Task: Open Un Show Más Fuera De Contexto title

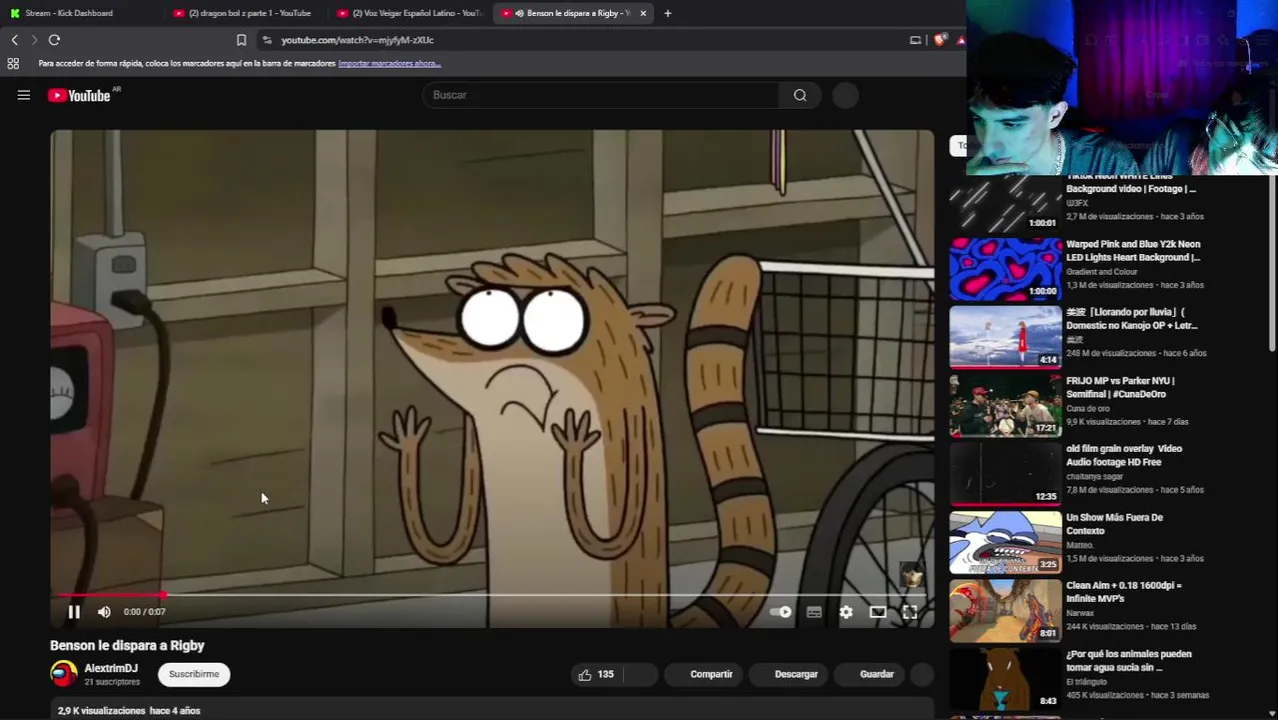Action: pos(1114,524)
